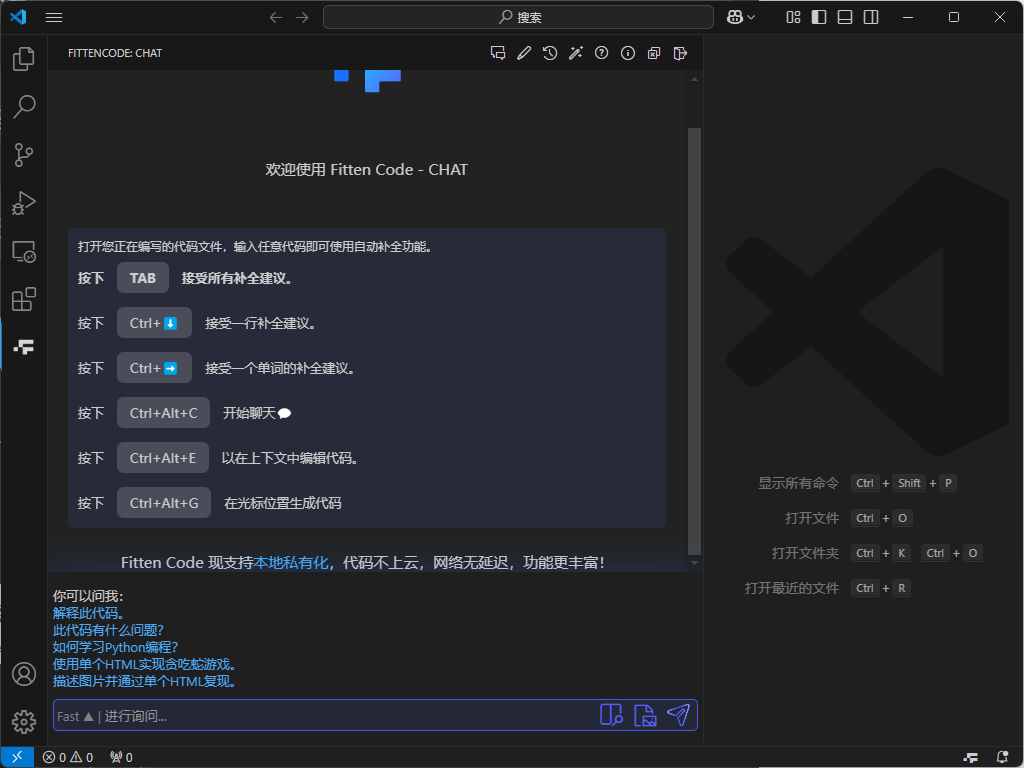Click the scrollbar up arrow in chat
This screenshot has width=1024, height=768.
(x=694, y=79)
